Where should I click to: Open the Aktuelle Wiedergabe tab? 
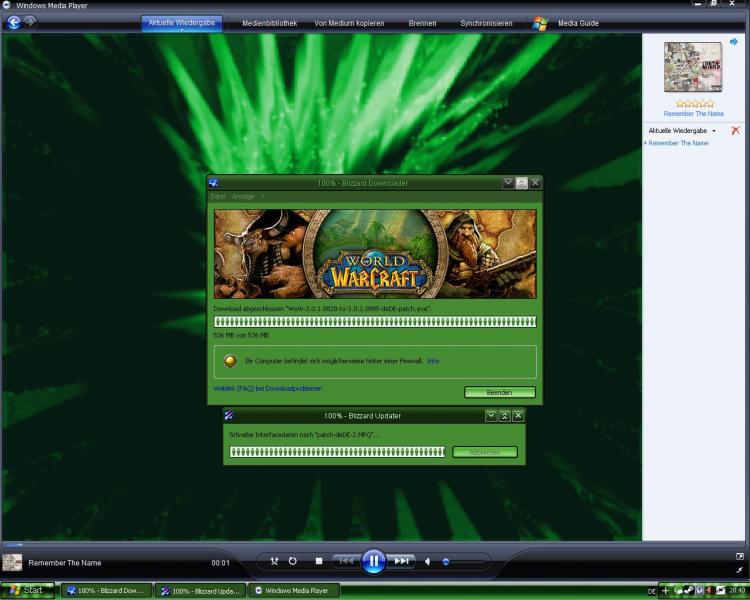coord(182,23)
